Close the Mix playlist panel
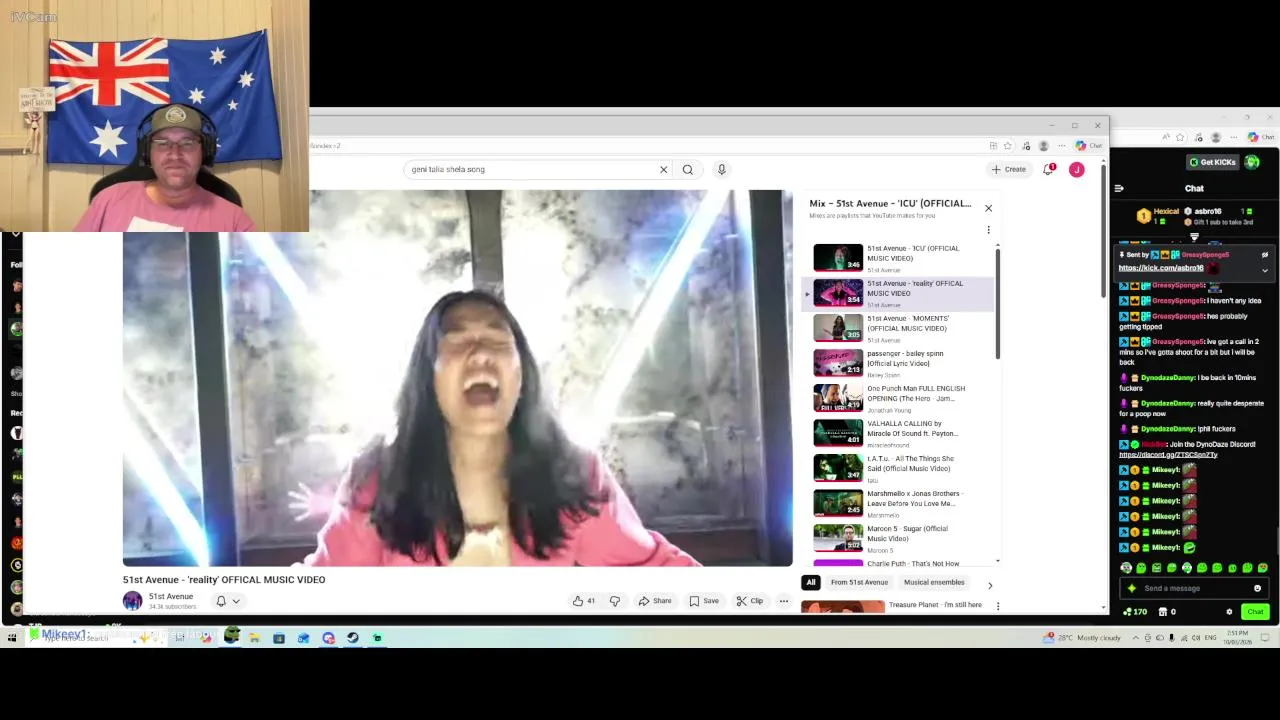 (988, 208)
